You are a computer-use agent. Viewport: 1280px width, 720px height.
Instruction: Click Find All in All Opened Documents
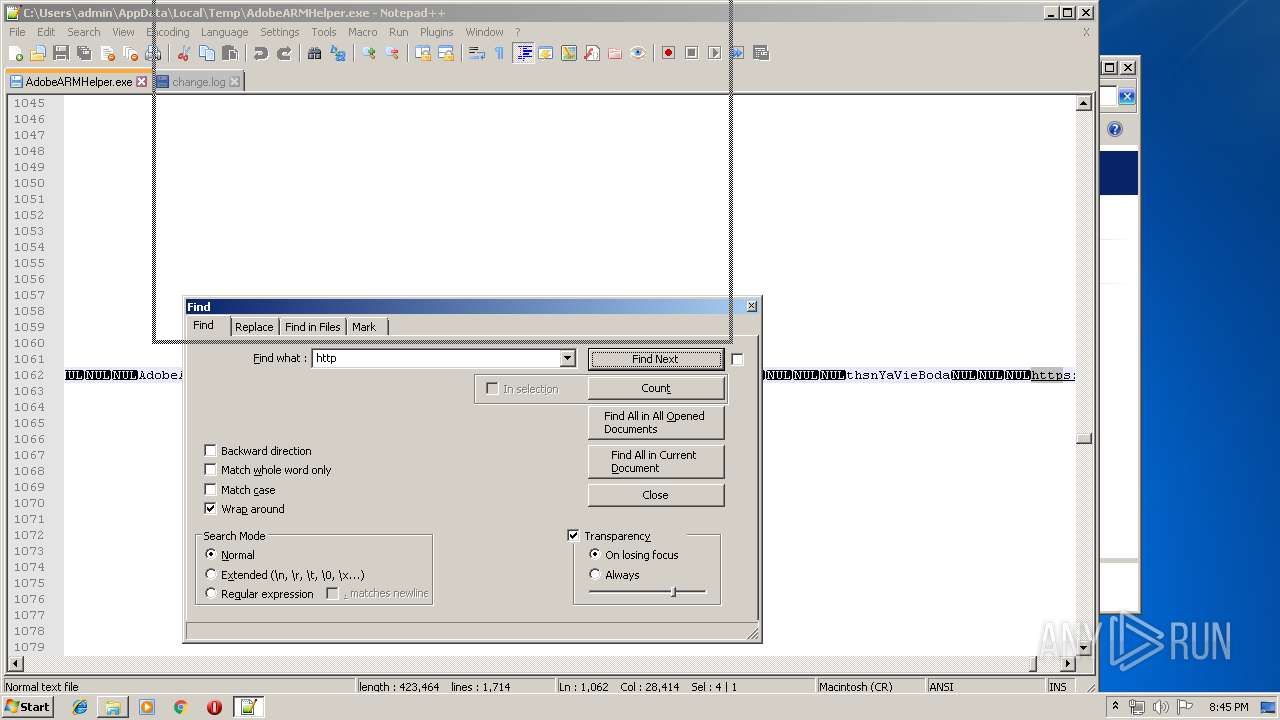(x=656, y=423)
